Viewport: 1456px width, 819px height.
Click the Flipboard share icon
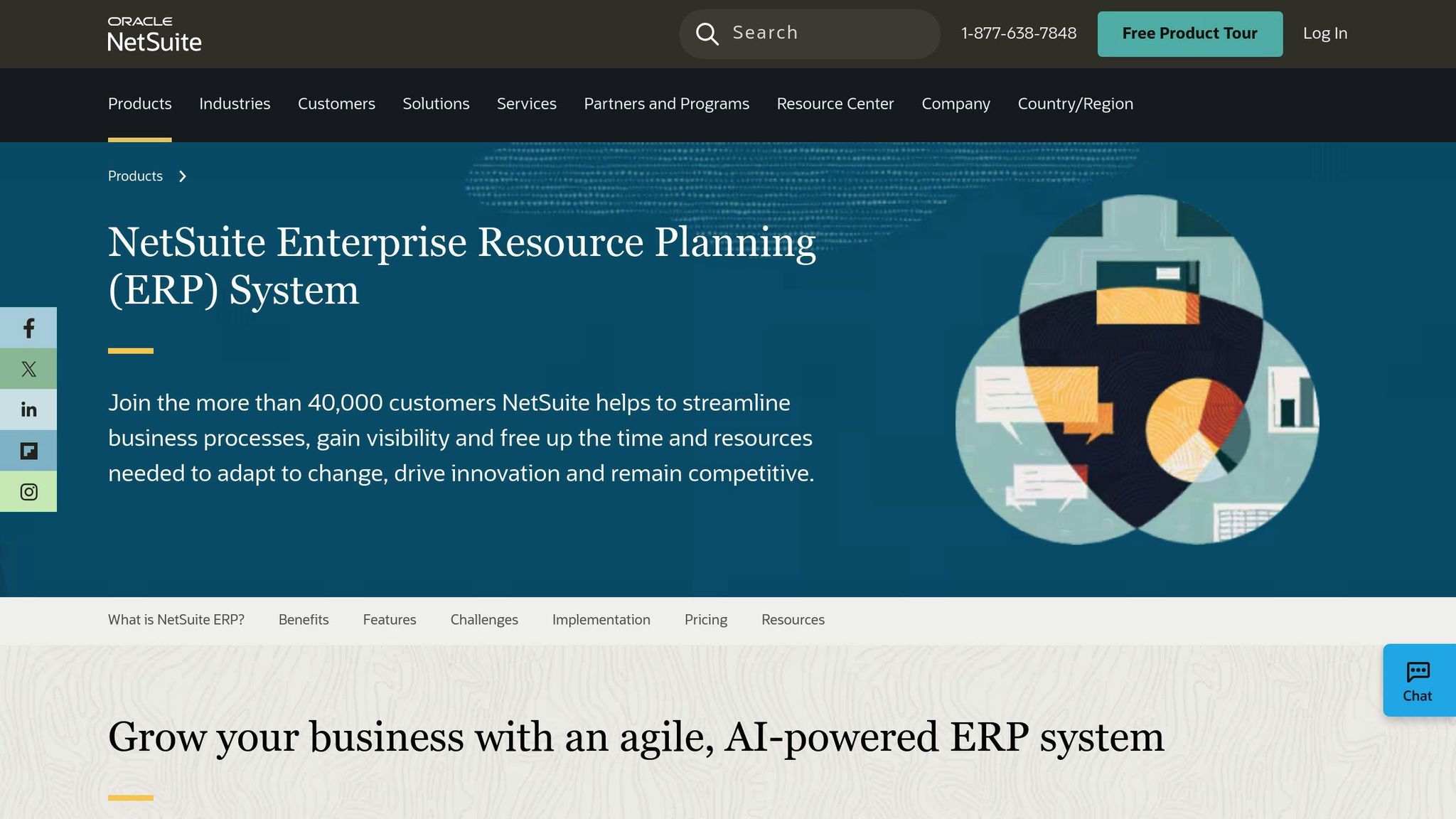click(x=28, y=449)
